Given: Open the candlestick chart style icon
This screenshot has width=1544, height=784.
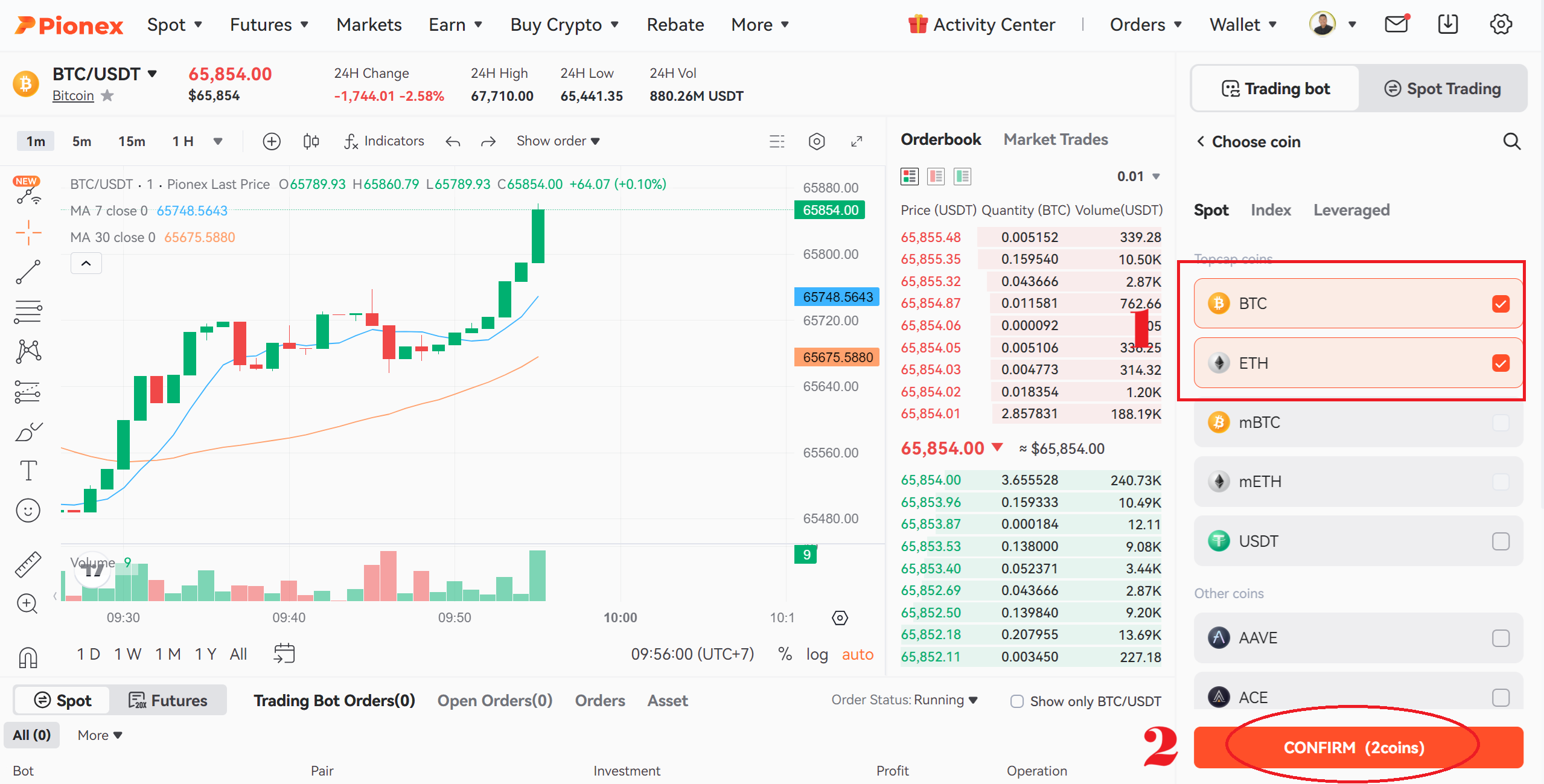Looking at the screenshot, I should pyautogui.click(x=311, y=141).
